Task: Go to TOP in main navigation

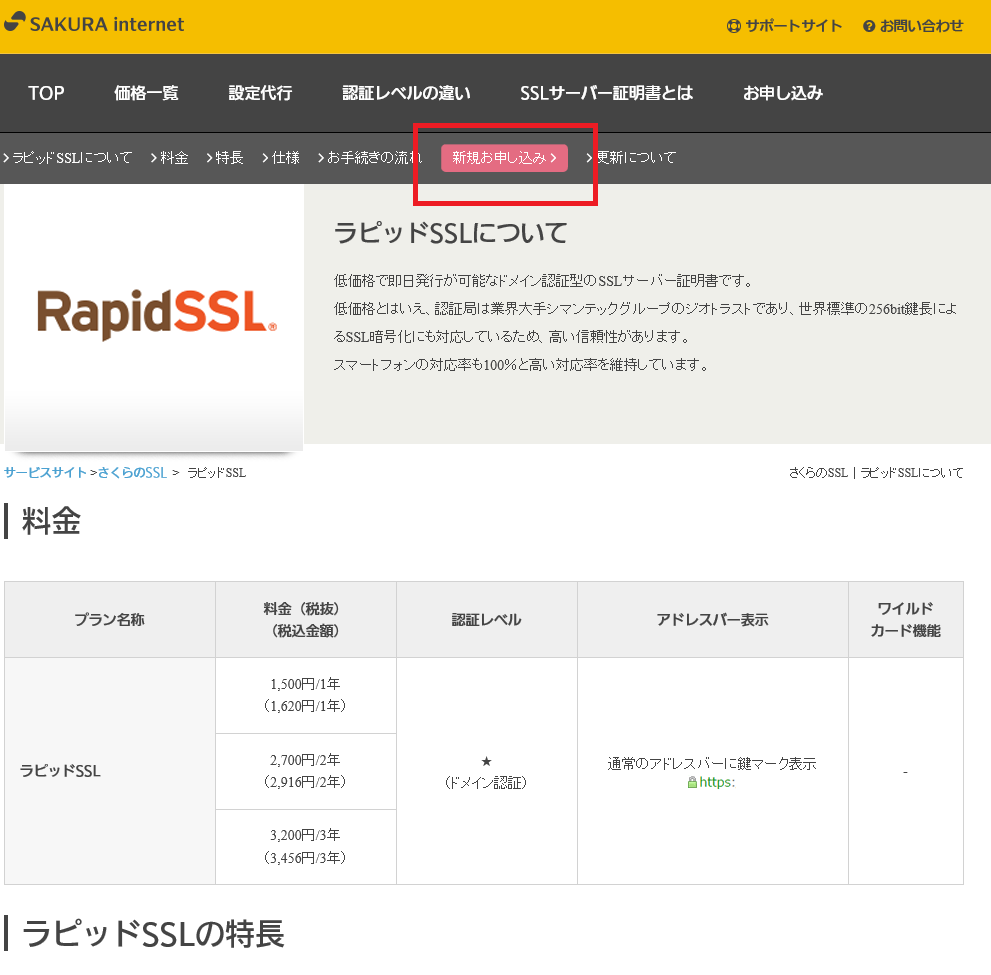Action: [x=46, y=93]
